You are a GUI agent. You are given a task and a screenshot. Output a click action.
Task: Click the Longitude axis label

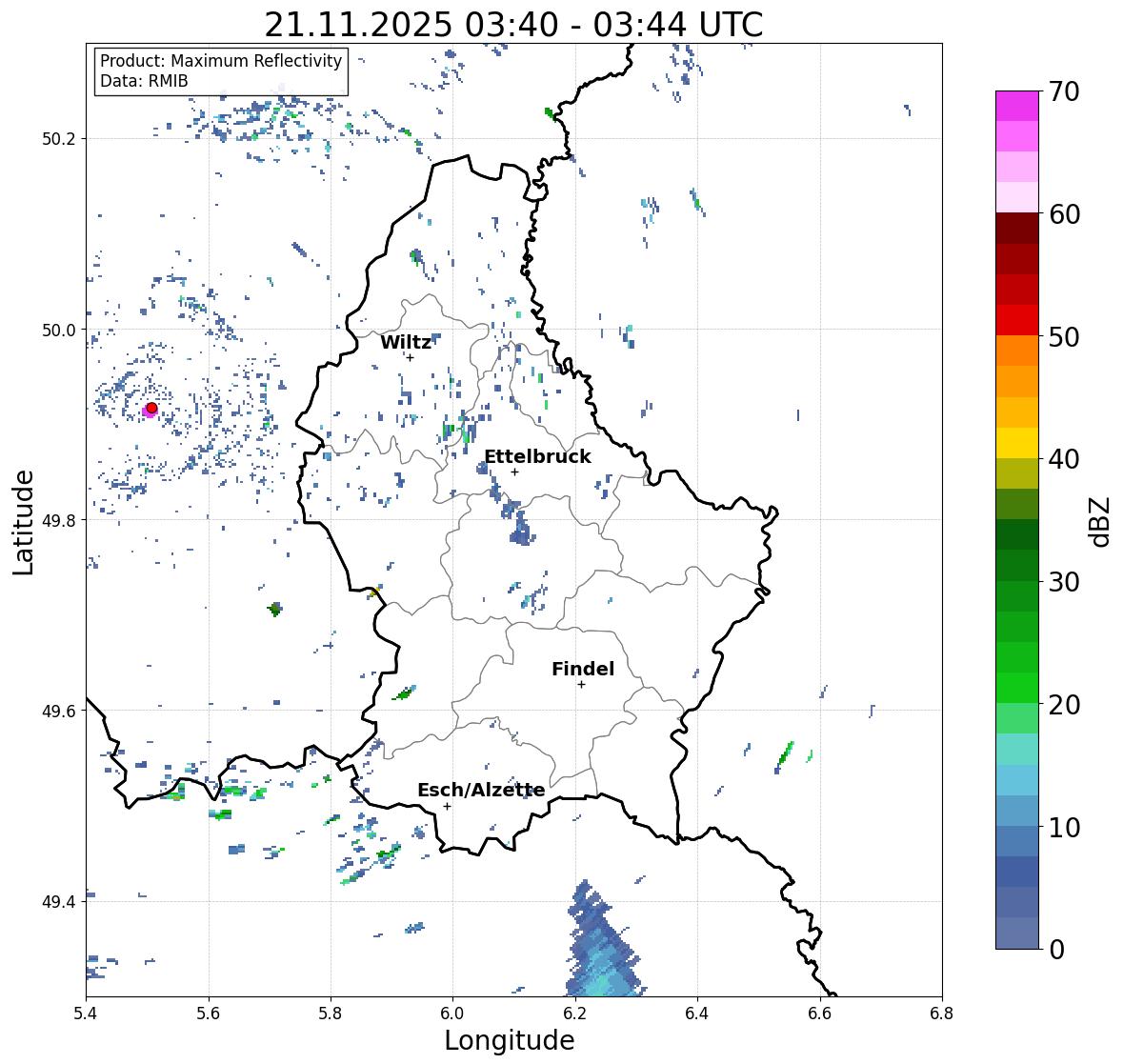pos(510,1040)
